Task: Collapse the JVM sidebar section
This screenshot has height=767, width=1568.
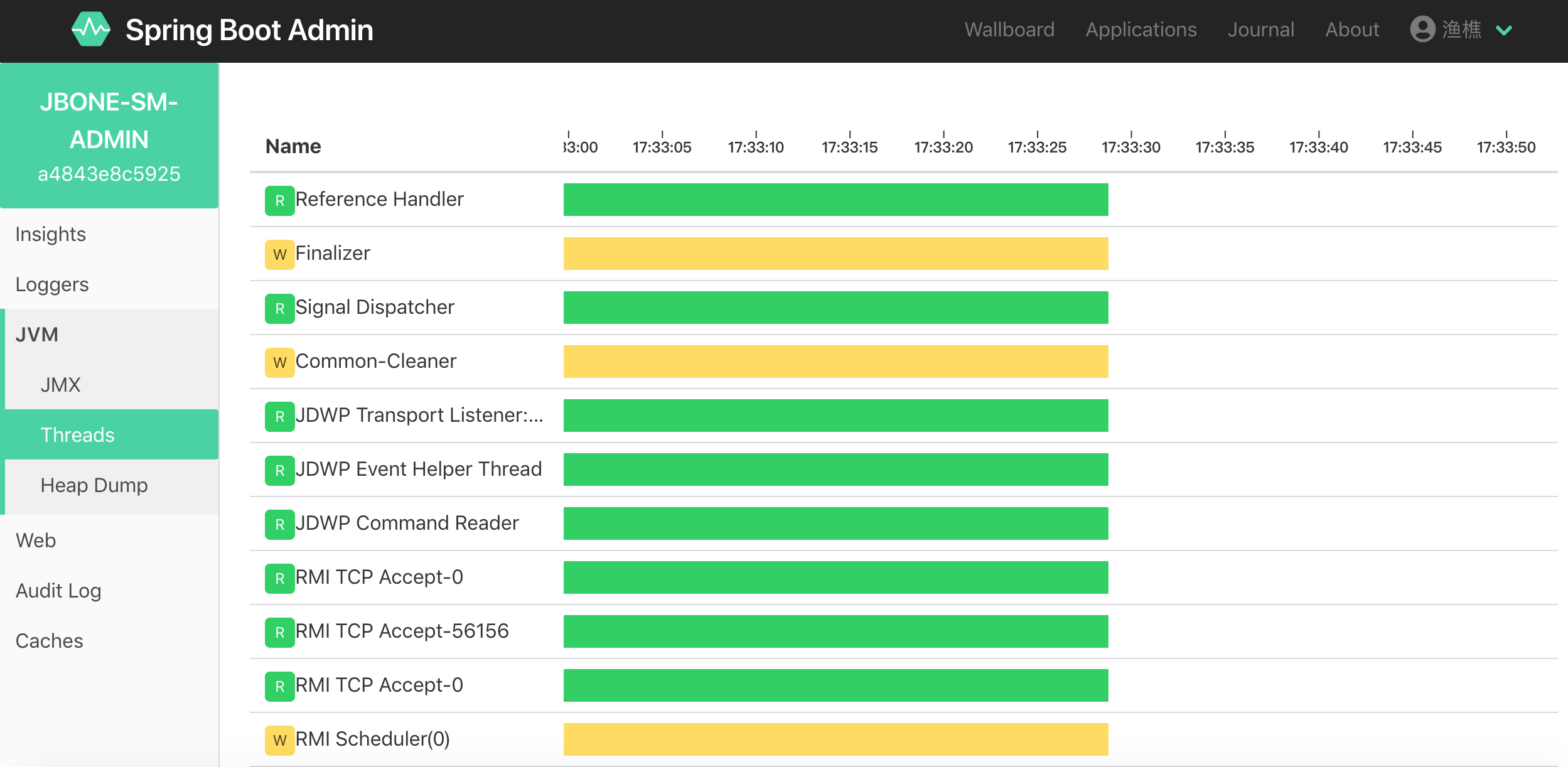Action: [x=37, y=335]
